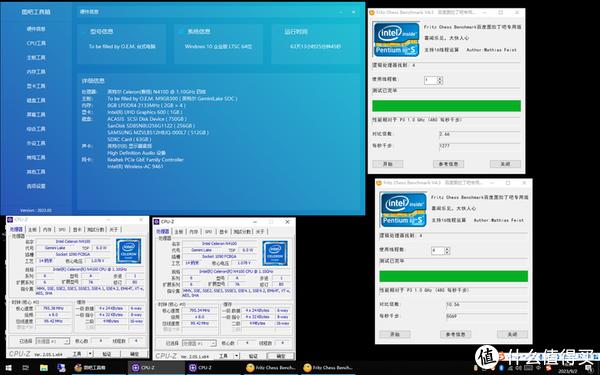Click the green progress bar in the 1277 Fritz window
Image resolution: width=600 pixels, height=375 pixels.
447,106
